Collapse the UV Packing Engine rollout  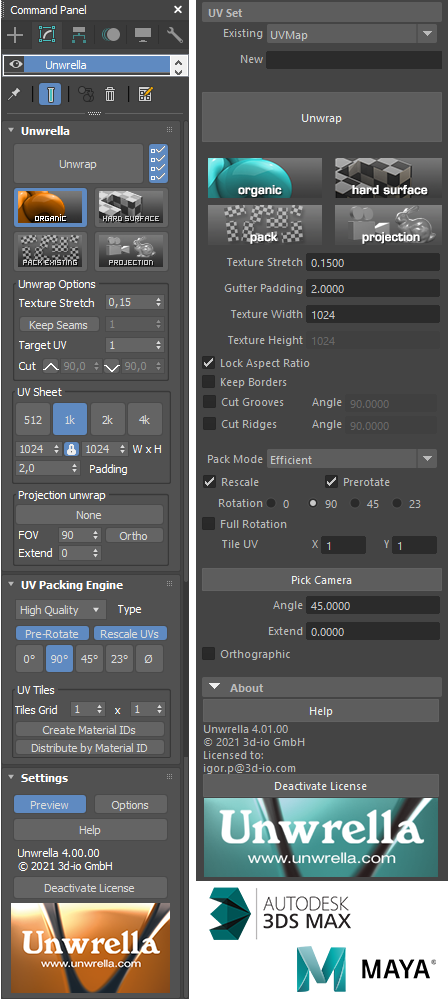11,584
